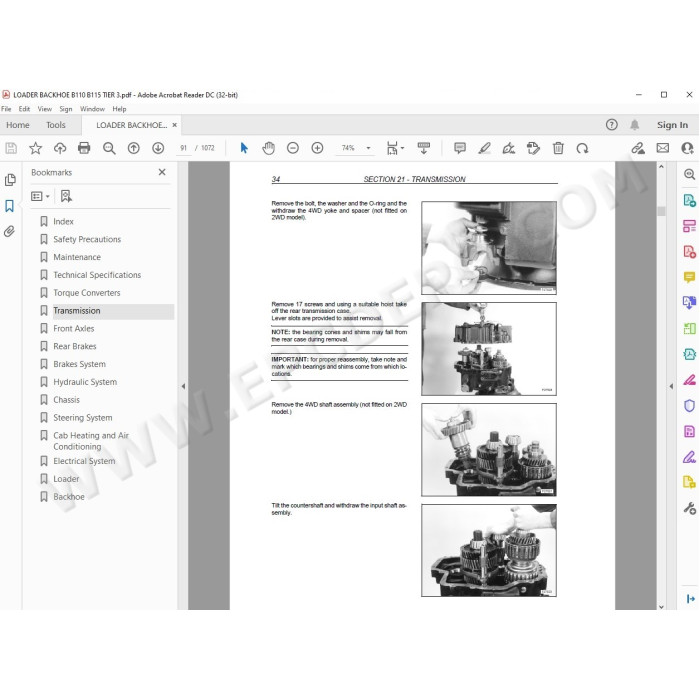
Task: Open the notifications bell
Action: 634,125
